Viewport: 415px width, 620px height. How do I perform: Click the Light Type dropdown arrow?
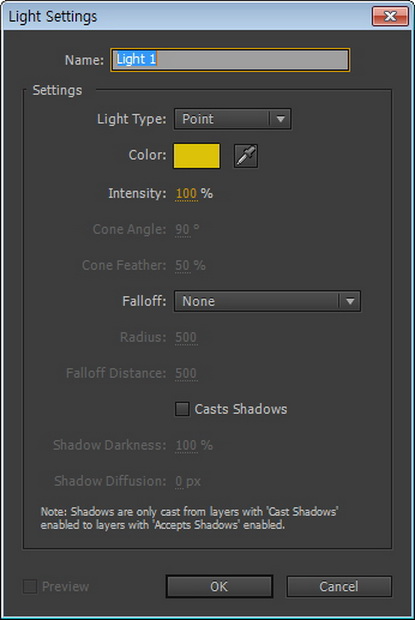pyautogui.click(x=281, y=119)
